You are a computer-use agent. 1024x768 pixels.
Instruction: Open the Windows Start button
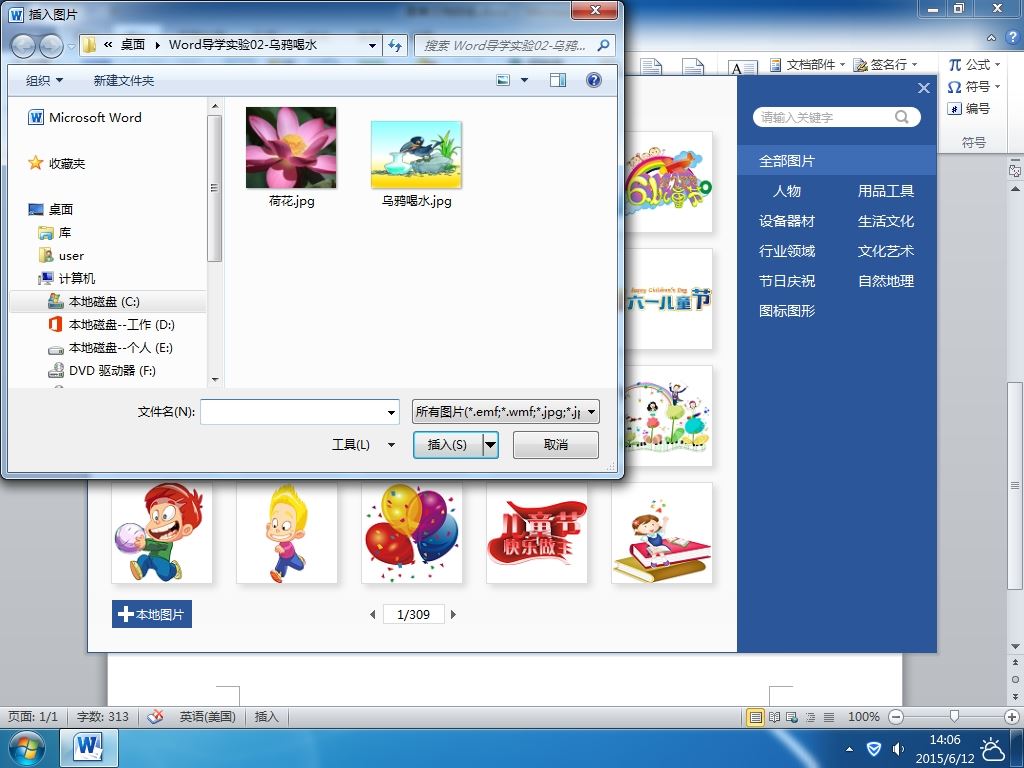click(26, 748)
